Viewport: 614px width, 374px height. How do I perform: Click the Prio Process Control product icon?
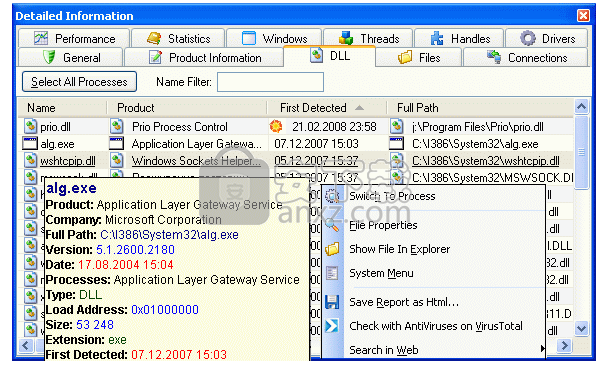point(116,126)
